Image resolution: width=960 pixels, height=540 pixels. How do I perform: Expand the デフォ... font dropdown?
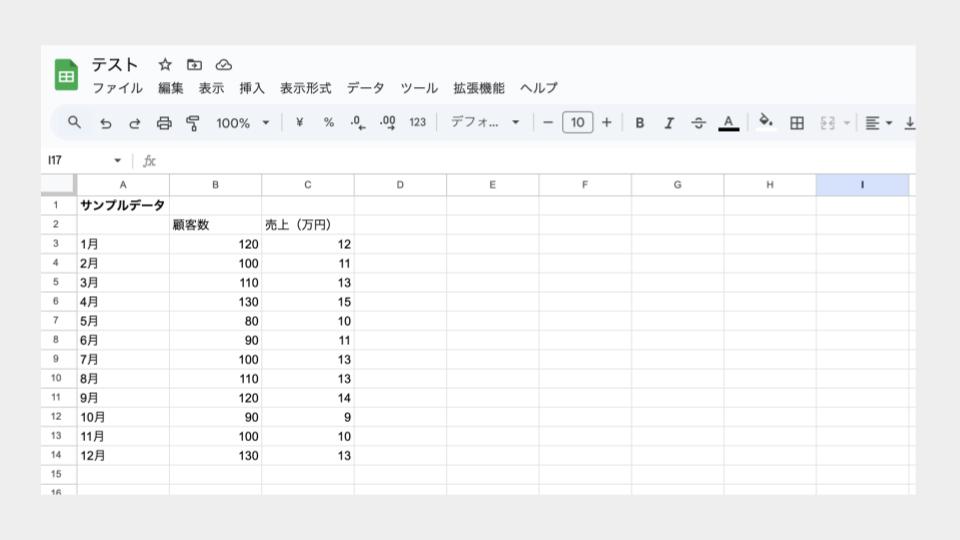[485, 123]
